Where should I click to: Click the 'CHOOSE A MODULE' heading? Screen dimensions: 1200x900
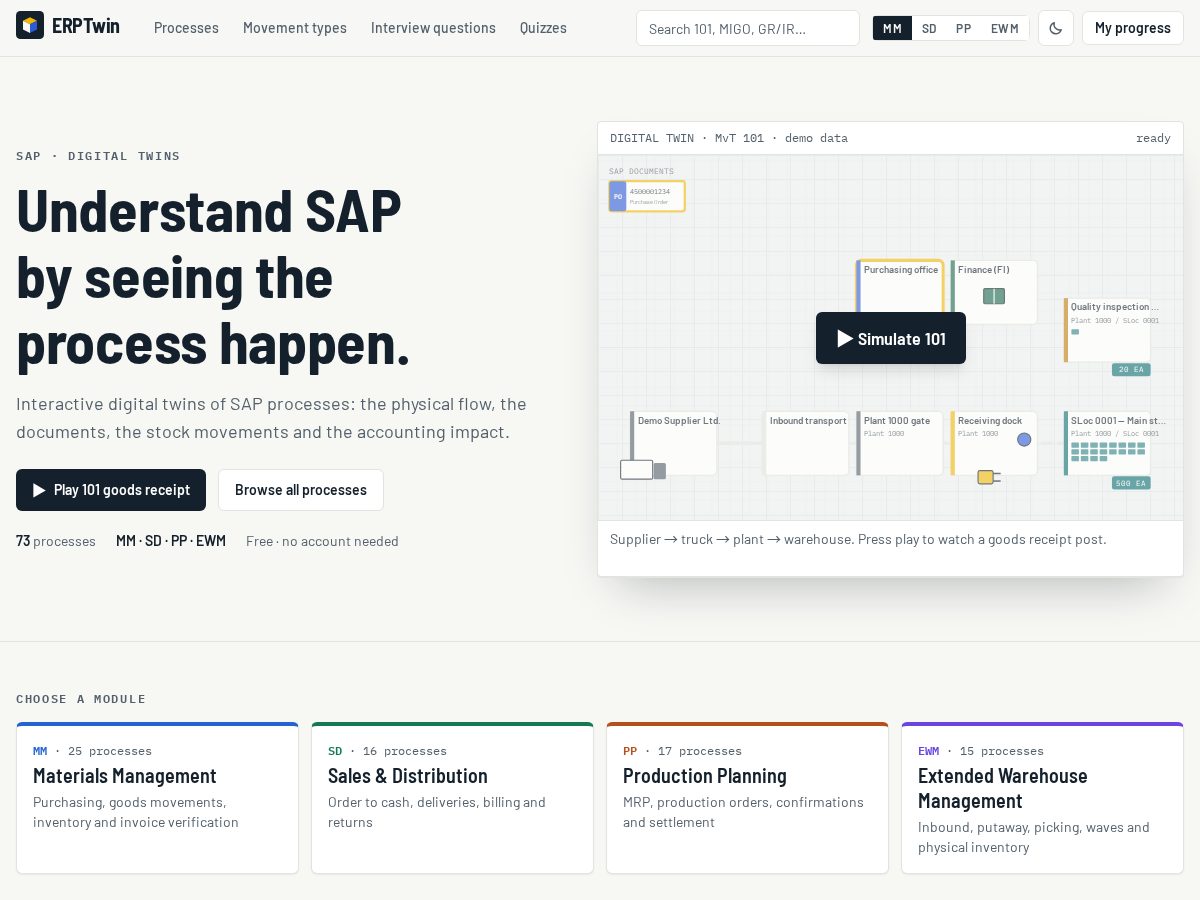point(81,699)
